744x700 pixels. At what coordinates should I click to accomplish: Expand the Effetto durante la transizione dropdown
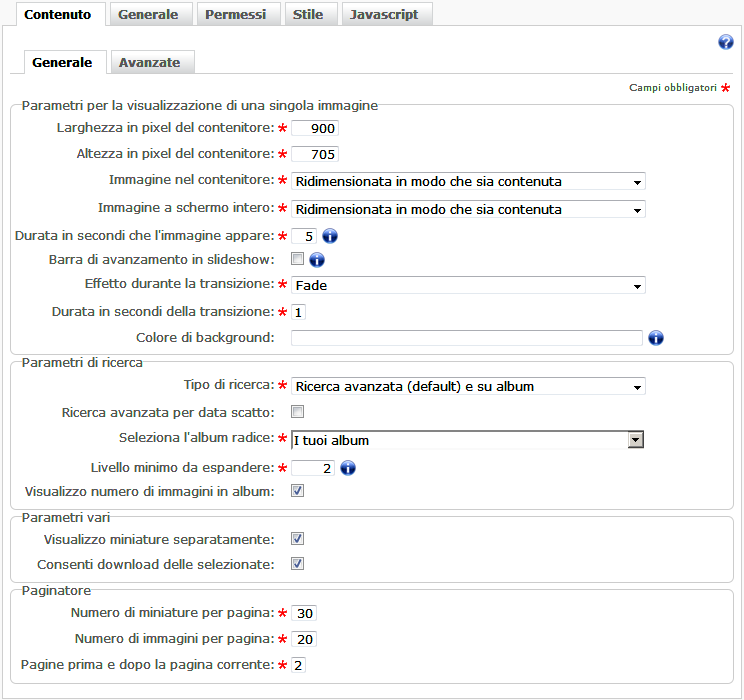pyautogui.click(x=467, y=285)
